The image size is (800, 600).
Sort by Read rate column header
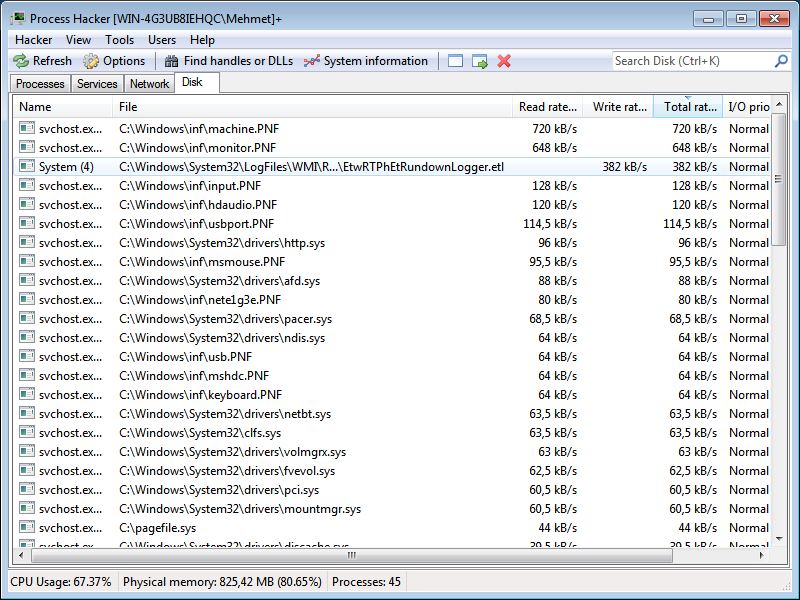click(x=547, y=107)
